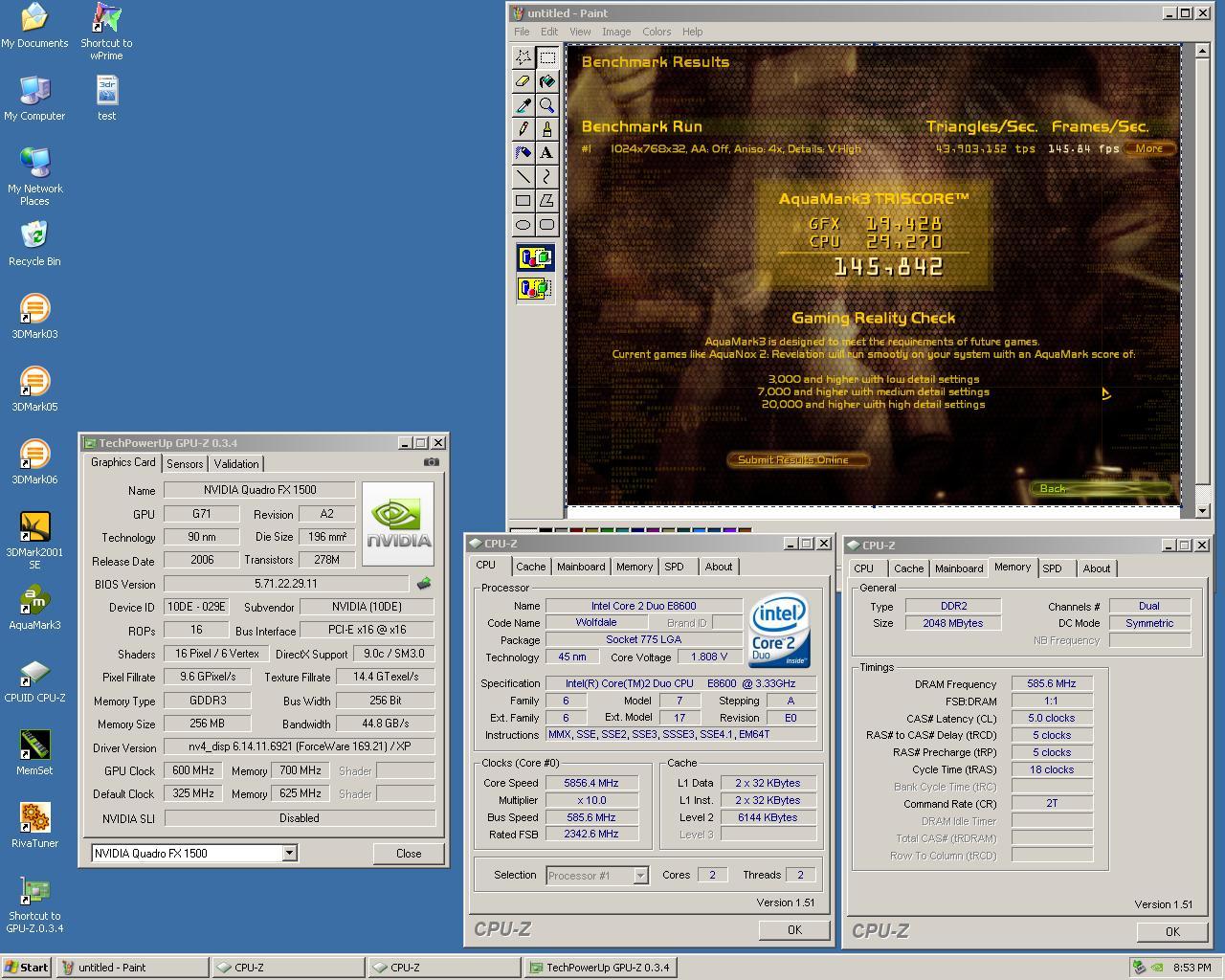Select the Polygon tool in Paint
The image size is (1225, 980).
point(546,201)
